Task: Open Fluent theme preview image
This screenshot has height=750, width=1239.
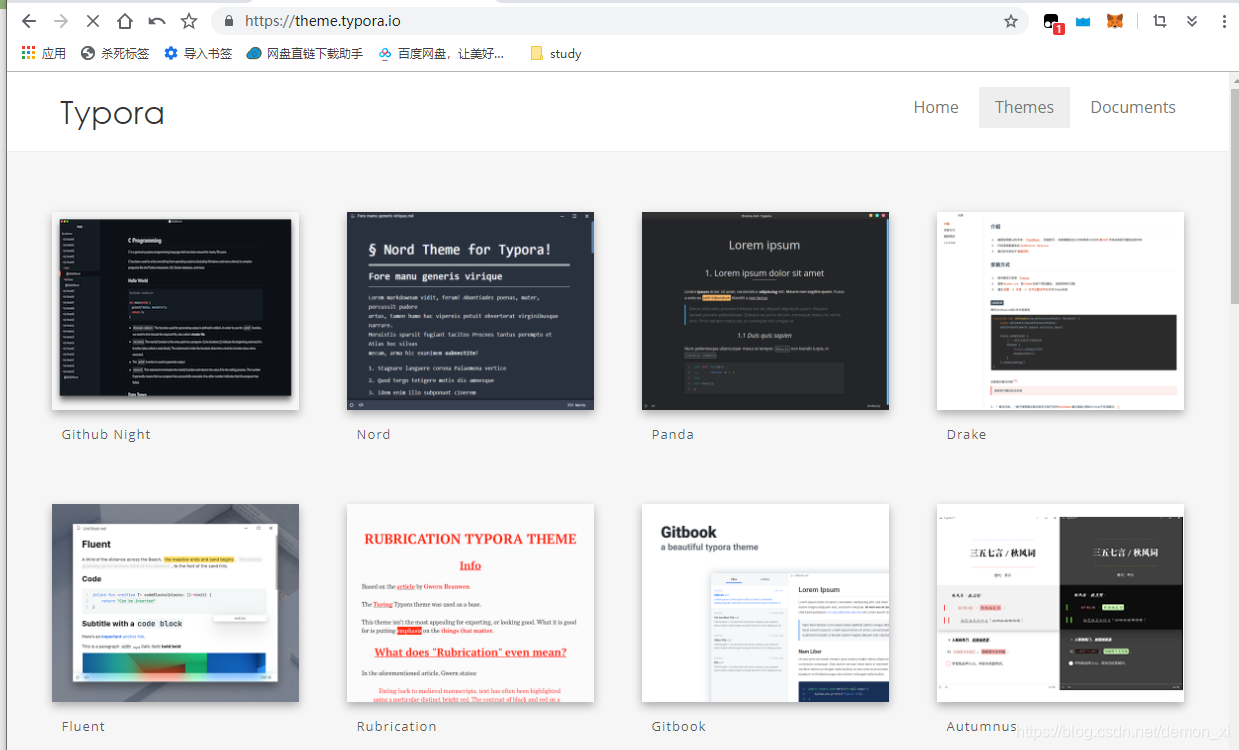Action: pos(175,603)
